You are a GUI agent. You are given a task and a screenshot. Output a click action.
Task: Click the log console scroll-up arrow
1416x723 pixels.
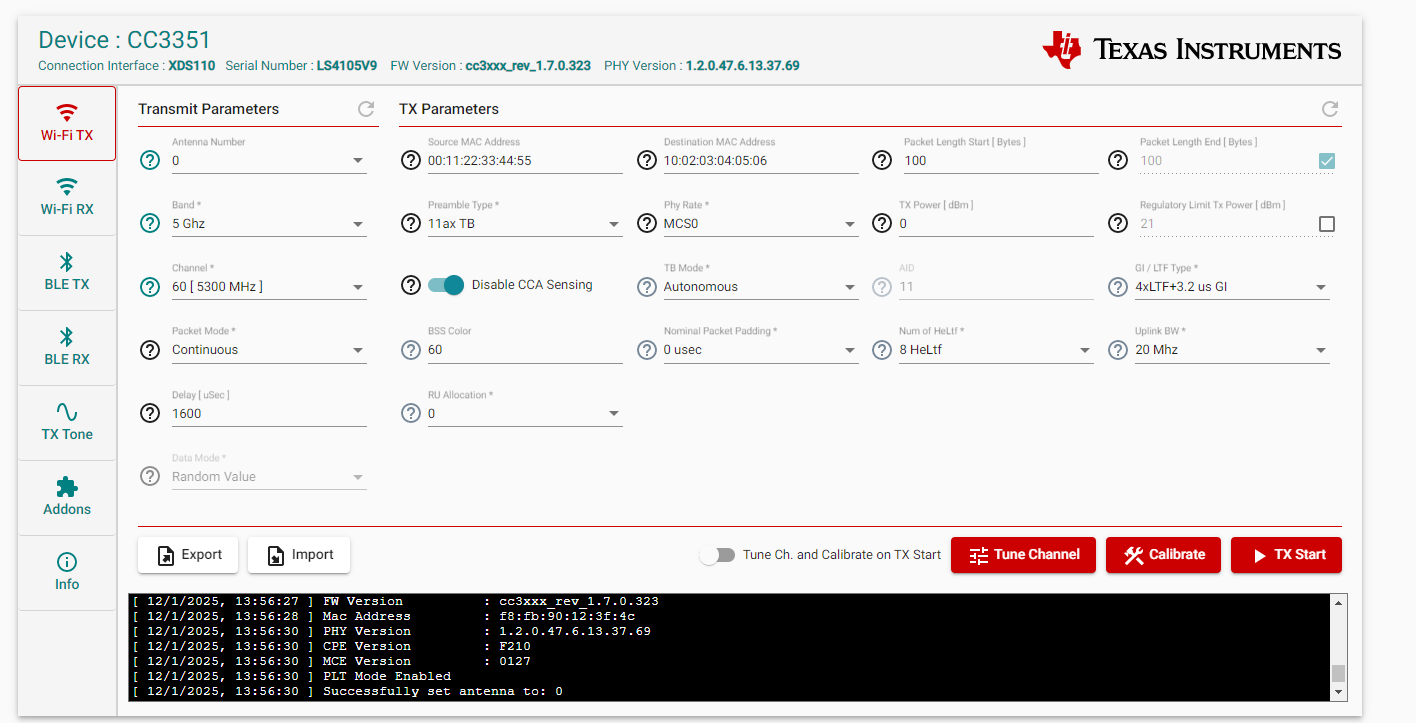click(x=1339, y=602)
